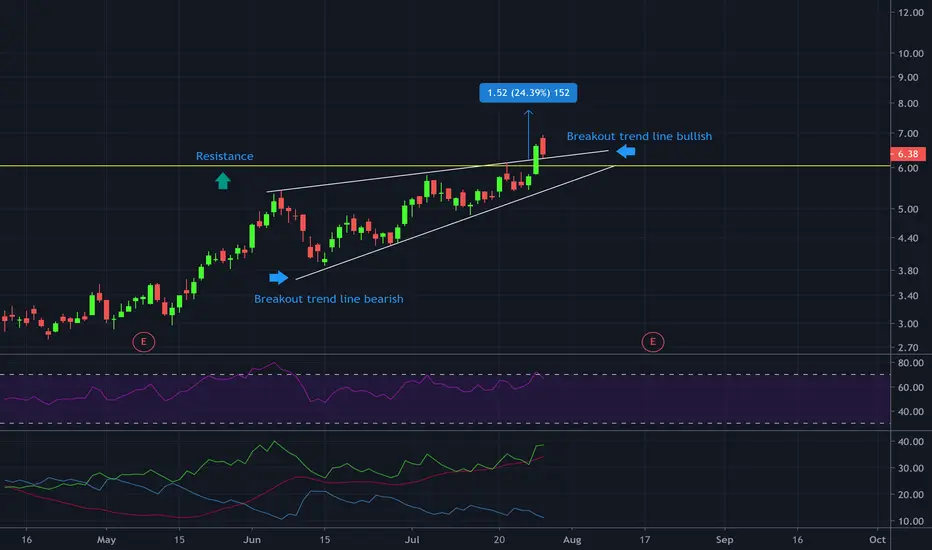The width and height of the screenshot is (932, 550).
Task: Click the 12.00 price axis label
Action: [x=910, y=12]
